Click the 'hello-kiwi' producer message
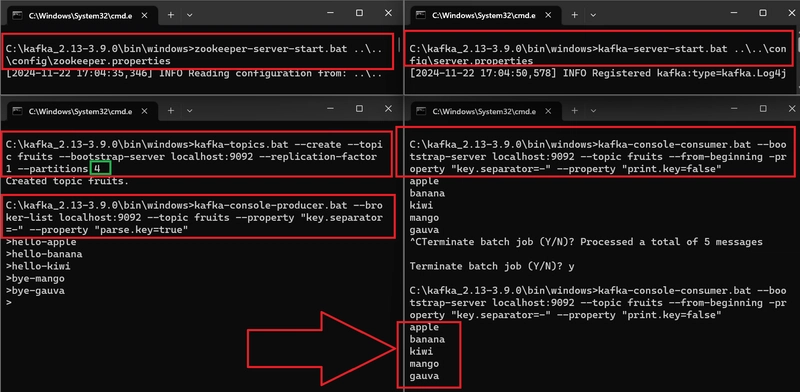 (x=38, y=266)
